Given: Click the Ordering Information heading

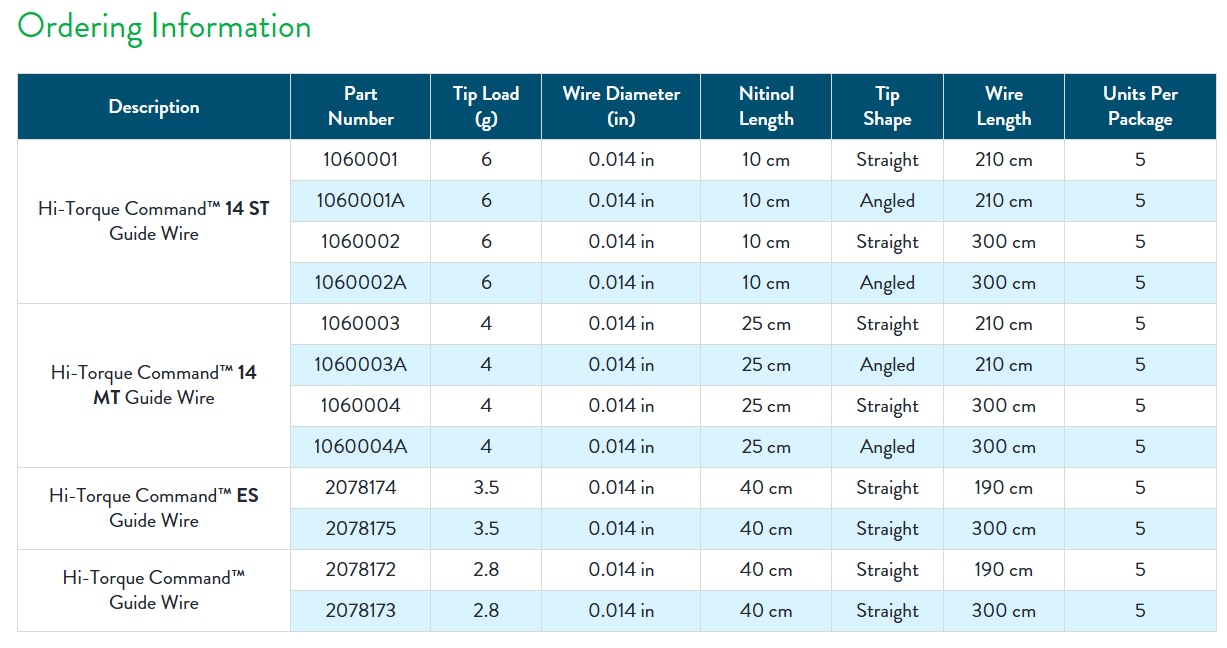Looking at the screenshot, I should point(164,26).
